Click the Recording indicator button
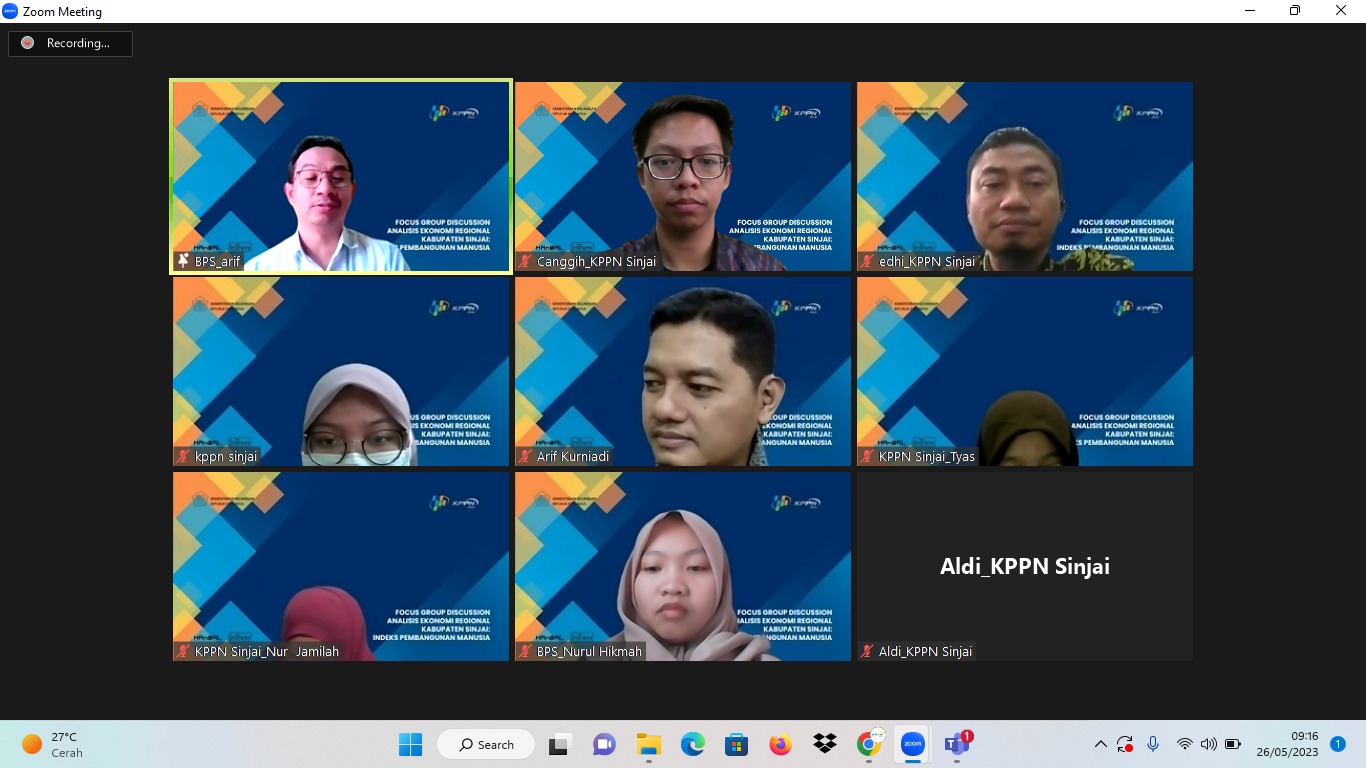The height and width of the screenshot is (768, 1366). [70, 43]
